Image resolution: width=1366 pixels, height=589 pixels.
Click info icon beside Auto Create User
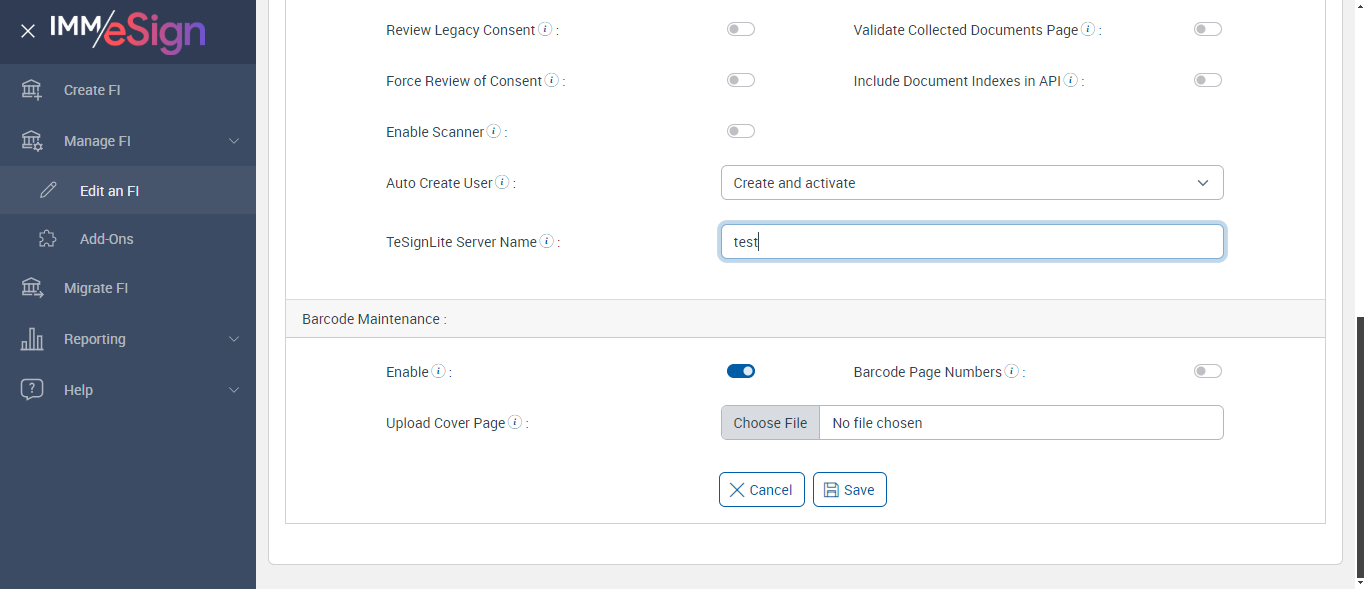tap(502, 183)
